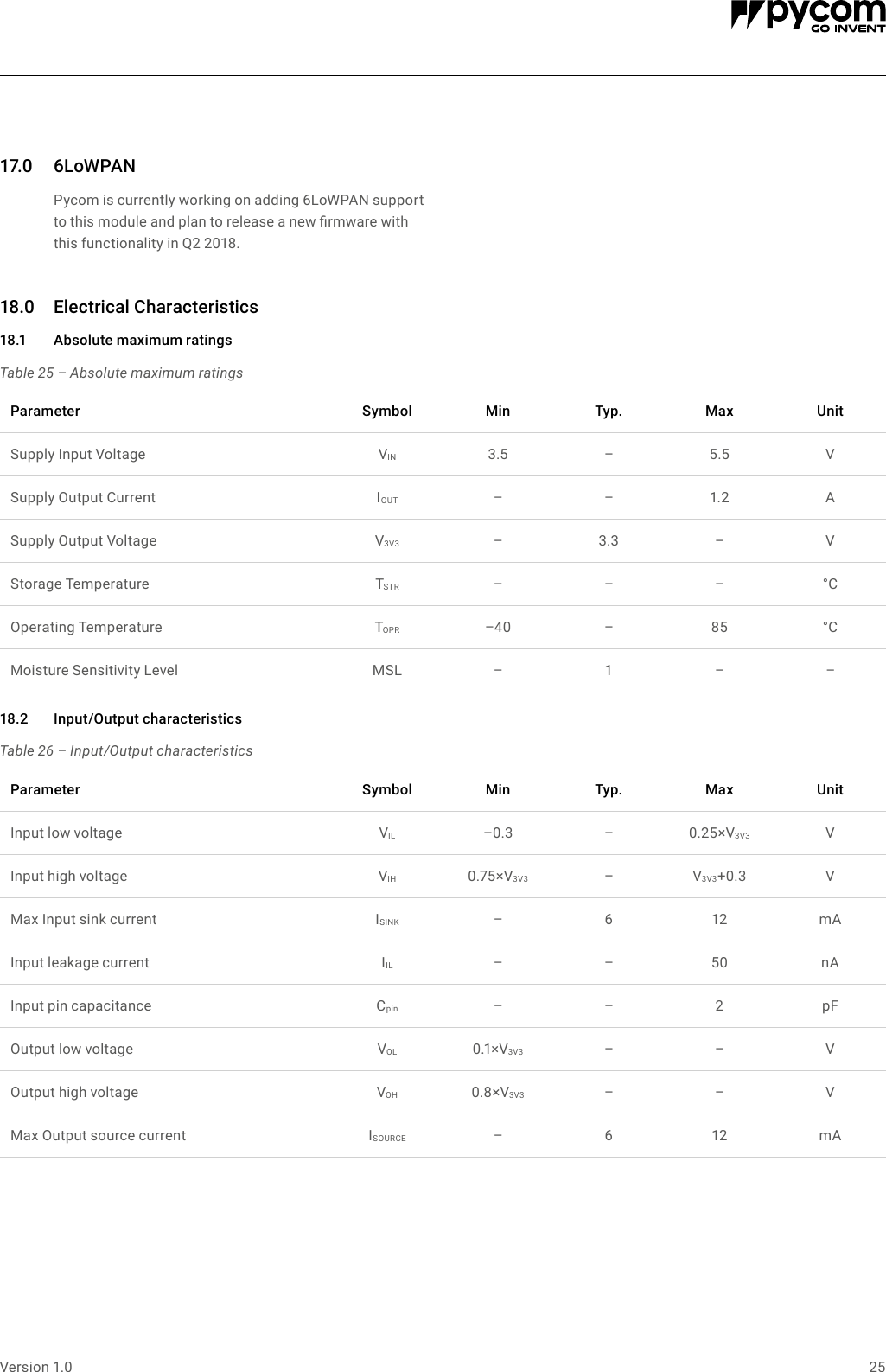Click the Table 25 caption text
The image size is (886, 1372).
pos(121,373)
